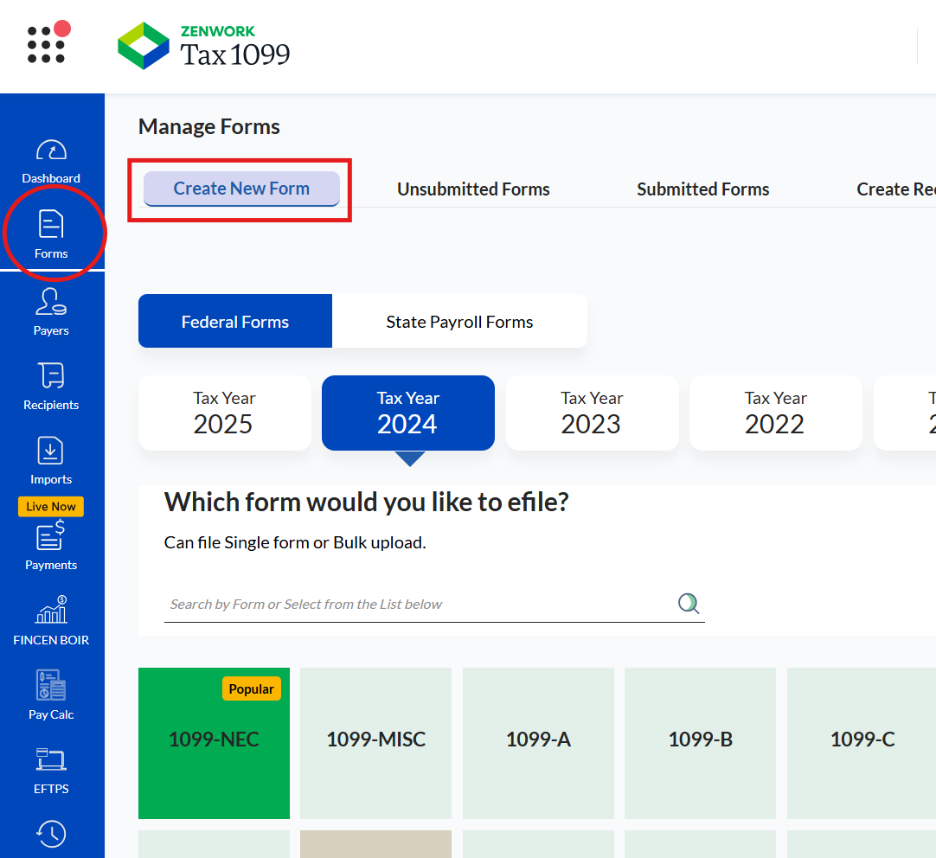Keep Federal Forms selected
The width and height of the screenshot is (936, 858).
click(x=234, y=321)
